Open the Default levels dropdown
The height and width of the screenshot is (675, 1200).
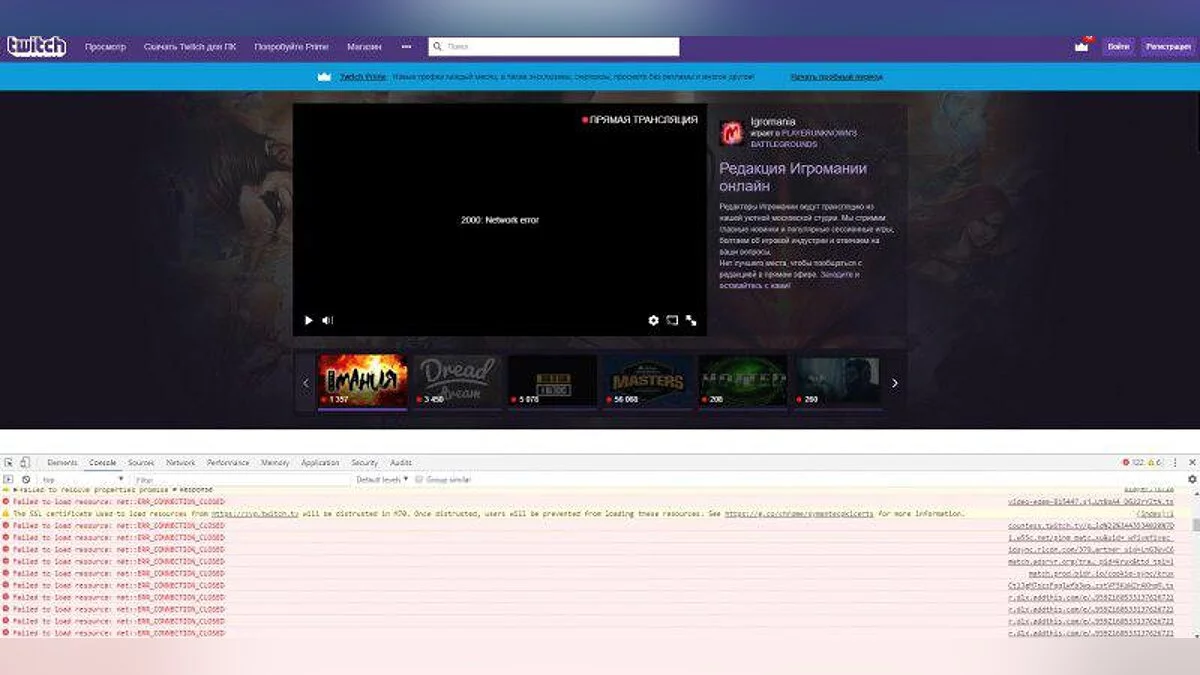[382, 480]
